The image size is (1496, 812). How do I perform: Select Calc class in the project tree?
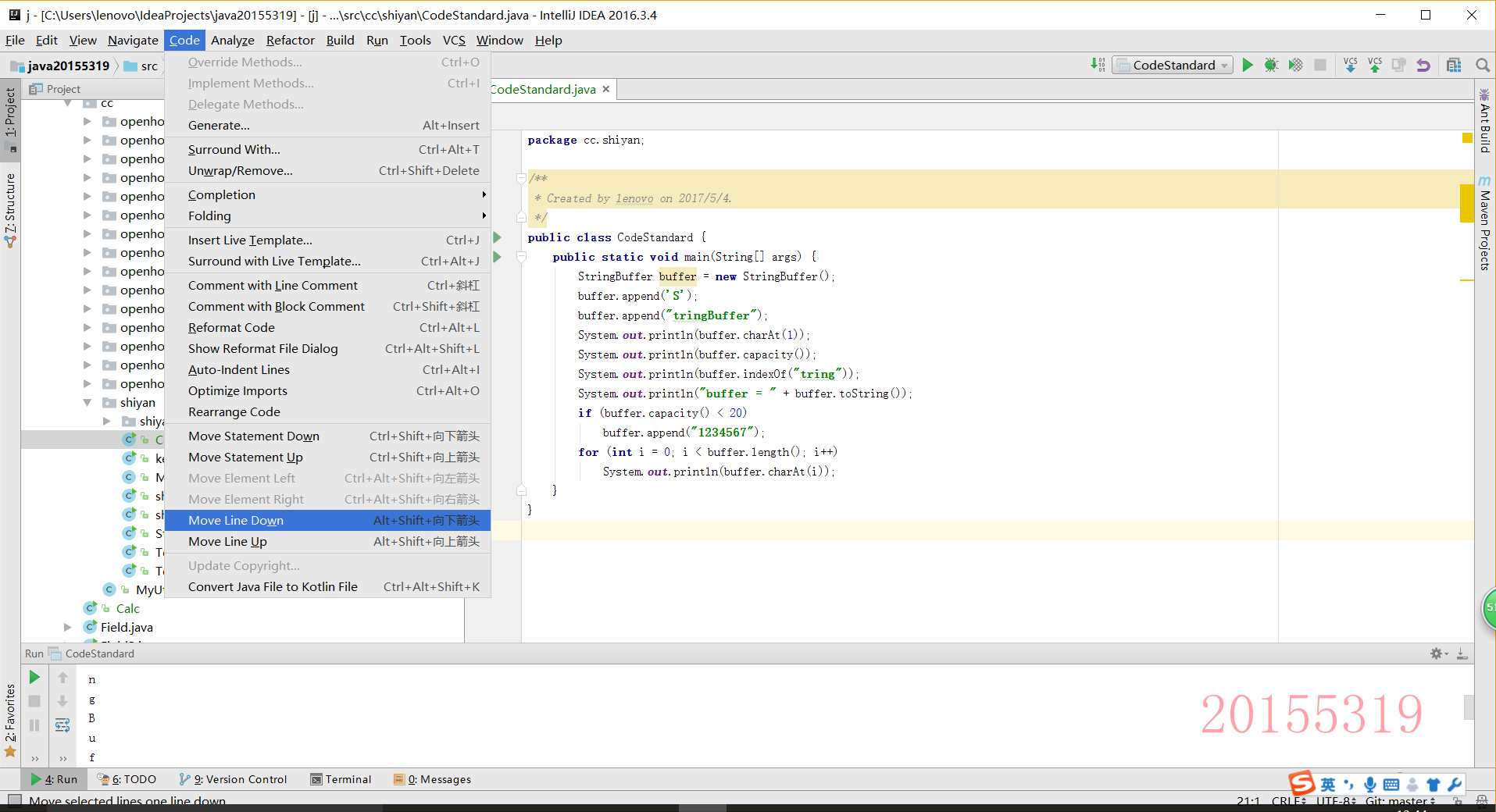pyautogui.click(x=127, y=608)
